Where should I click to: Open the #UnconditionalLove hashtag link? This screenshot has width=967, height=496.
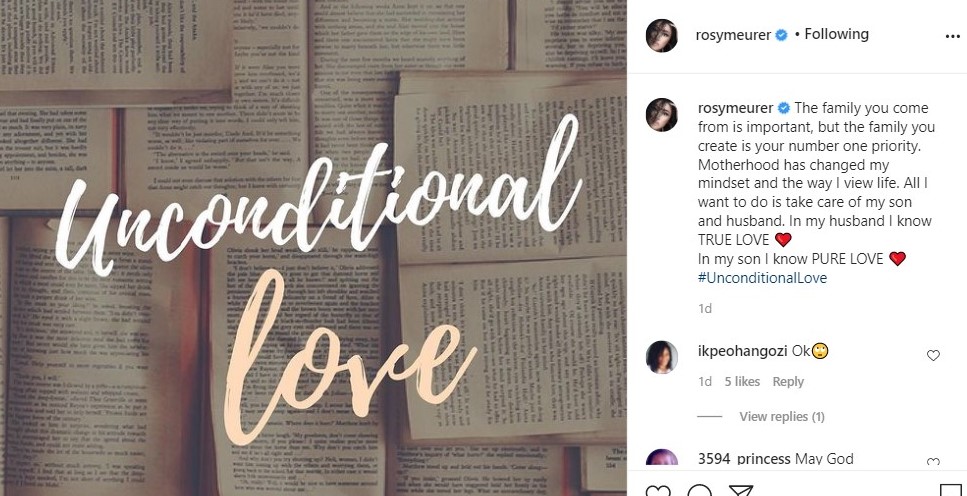pyautogui.click(x=762, y=278)
